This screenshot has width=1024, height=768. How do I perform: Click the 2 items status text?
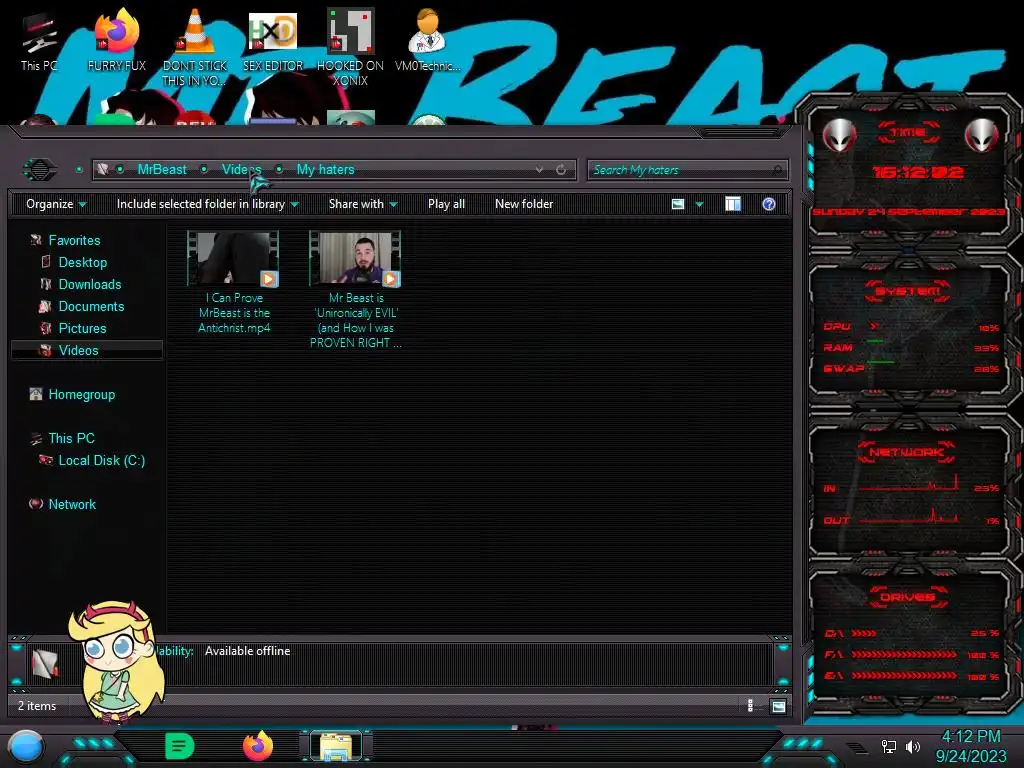(x=37, y=706)
